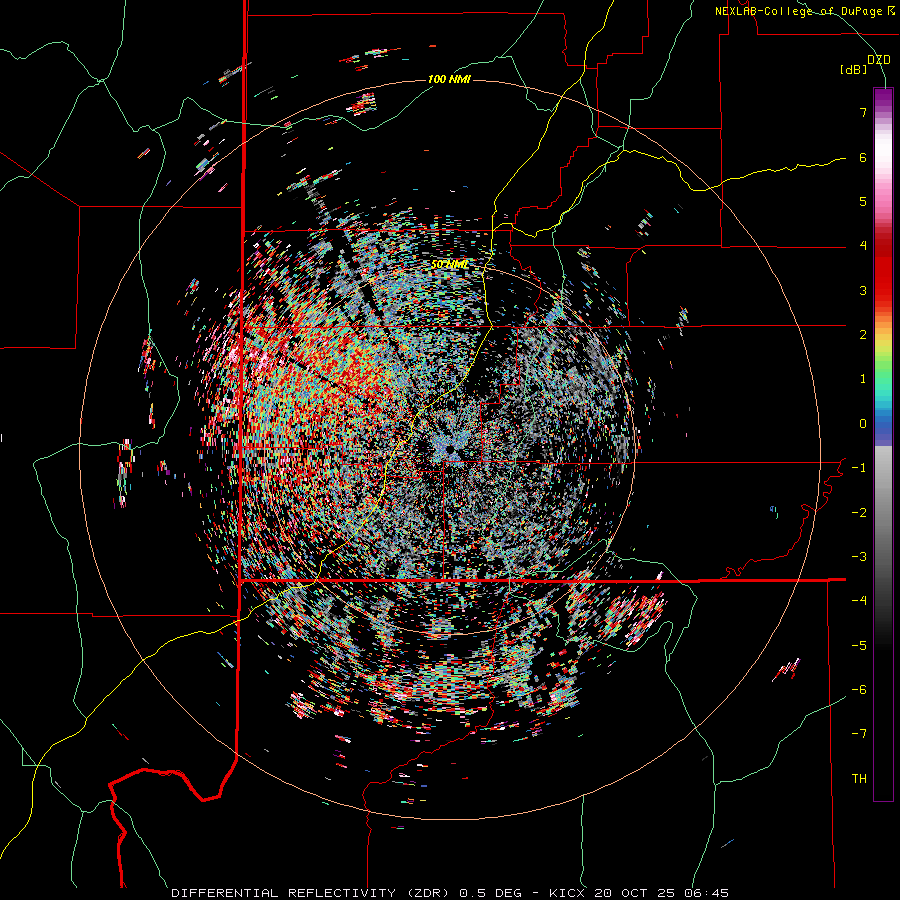Select the 3 value on the scale

863,290
